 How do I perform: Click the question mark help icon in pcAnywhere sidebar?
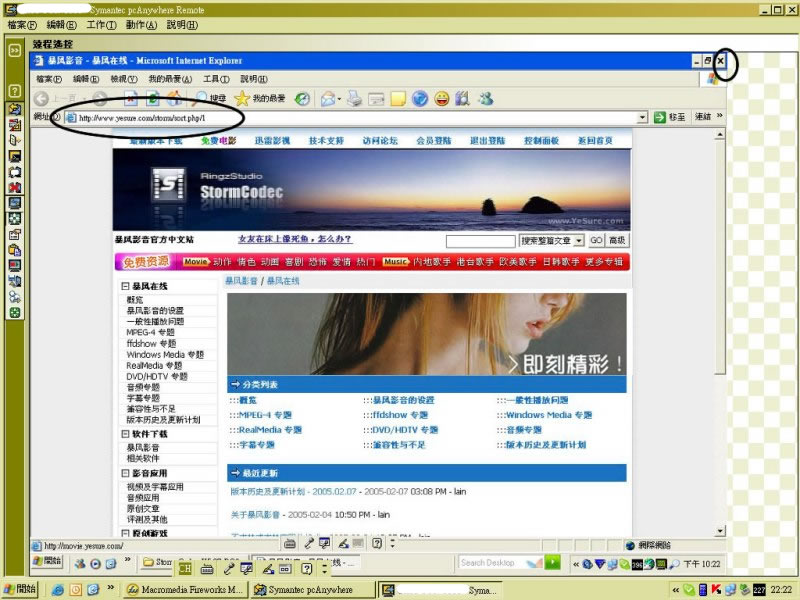[15, 91]
